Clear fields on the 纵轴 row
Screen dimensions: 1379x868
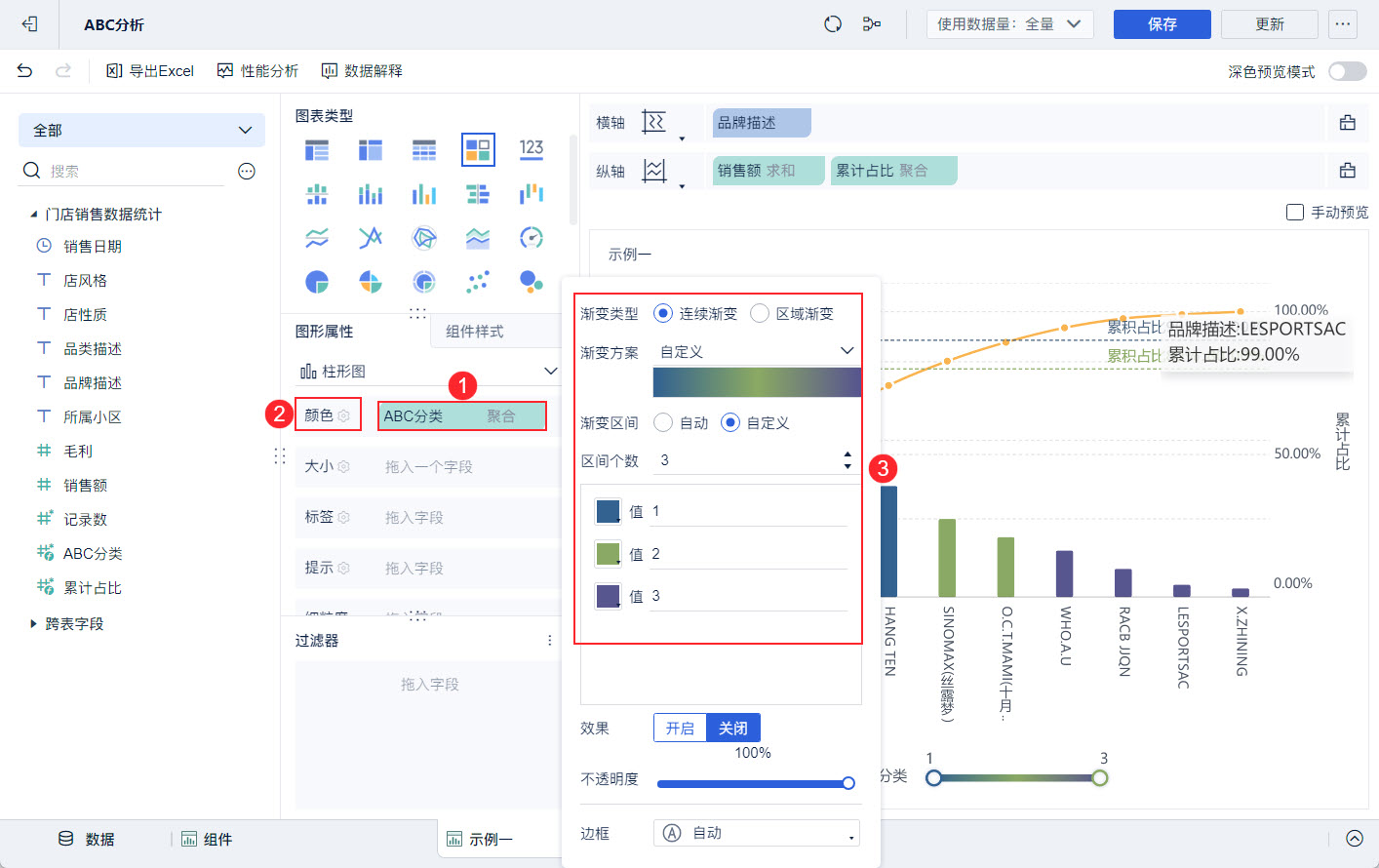tap(1348, 171)
